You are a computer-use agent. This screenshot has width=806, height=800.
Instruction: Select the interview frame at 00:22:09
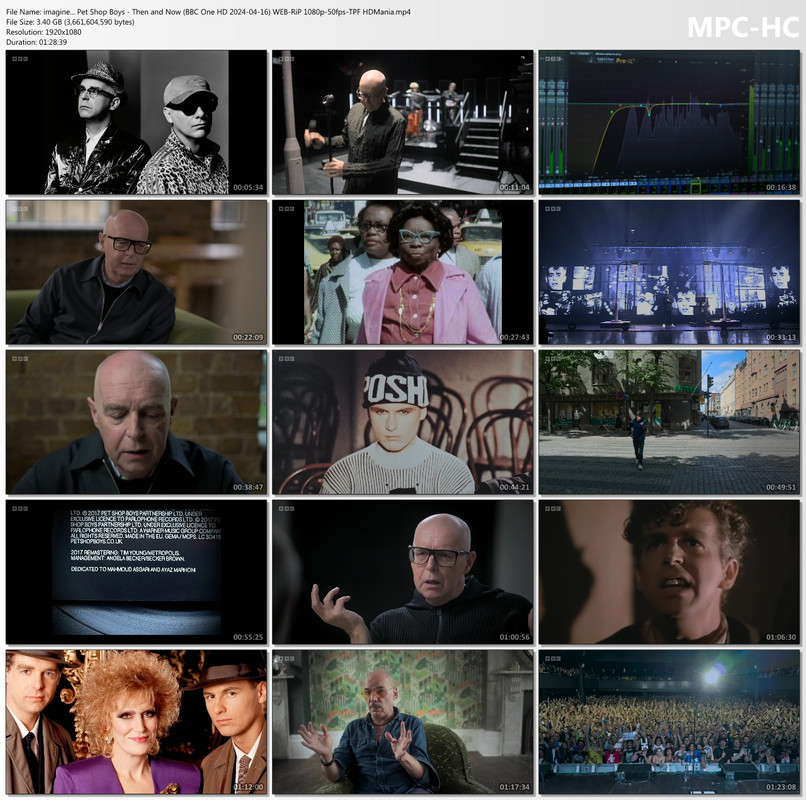point(136,272)
